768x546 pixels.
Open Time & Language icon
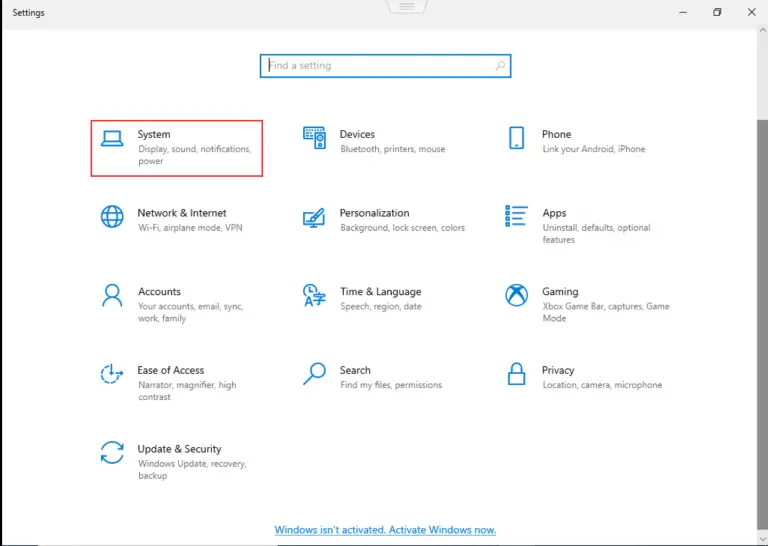tap(314, 295)
